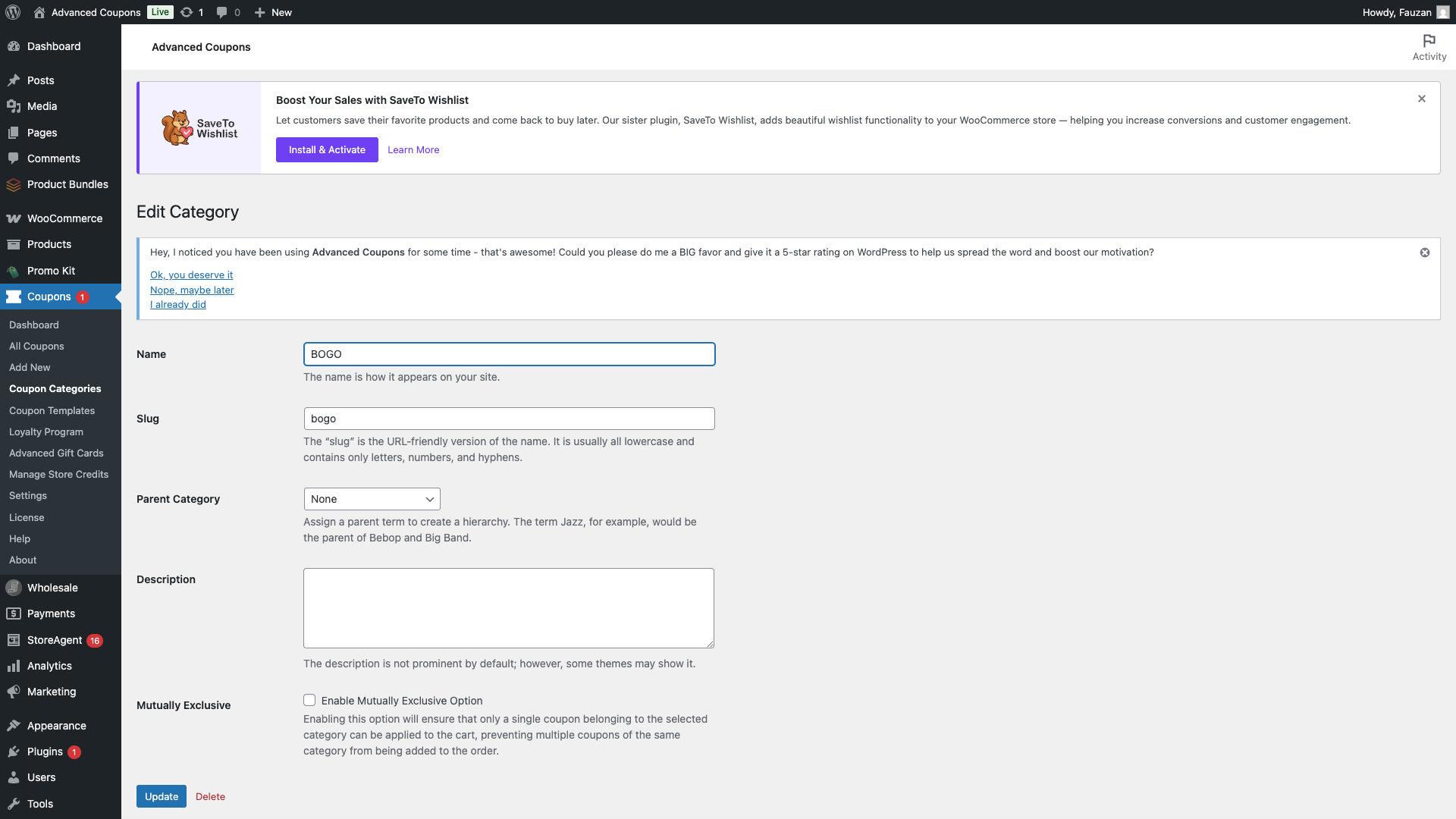Open StoreAgent from the sidebar

(55, 640)
